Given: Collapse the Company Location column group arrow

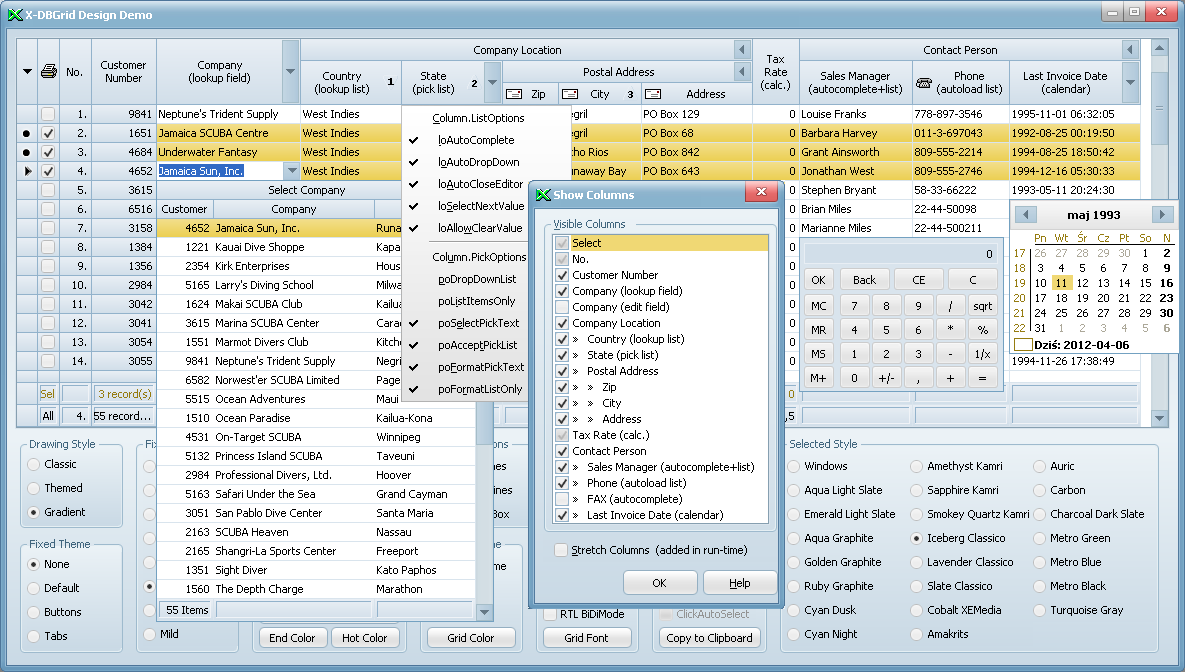Looking at the screenshot, I should (x=741, y=50).
